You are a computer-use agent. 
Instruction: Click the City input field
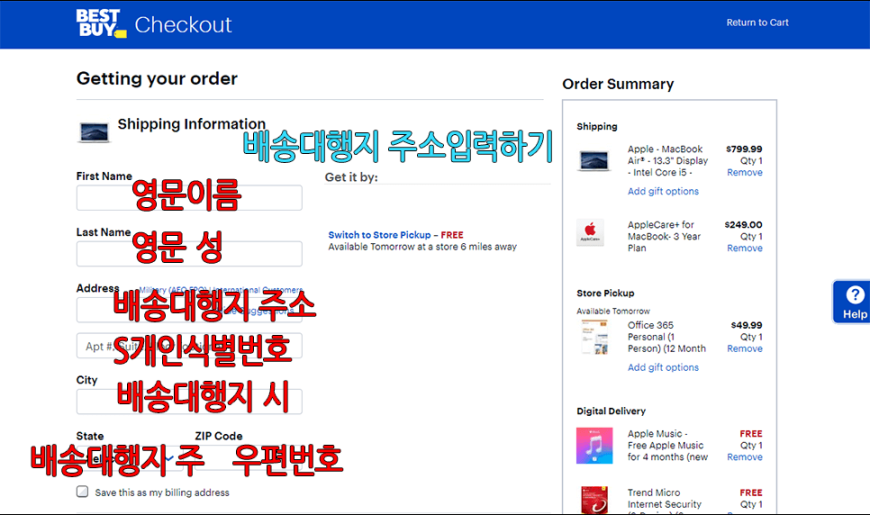point(189,402)
